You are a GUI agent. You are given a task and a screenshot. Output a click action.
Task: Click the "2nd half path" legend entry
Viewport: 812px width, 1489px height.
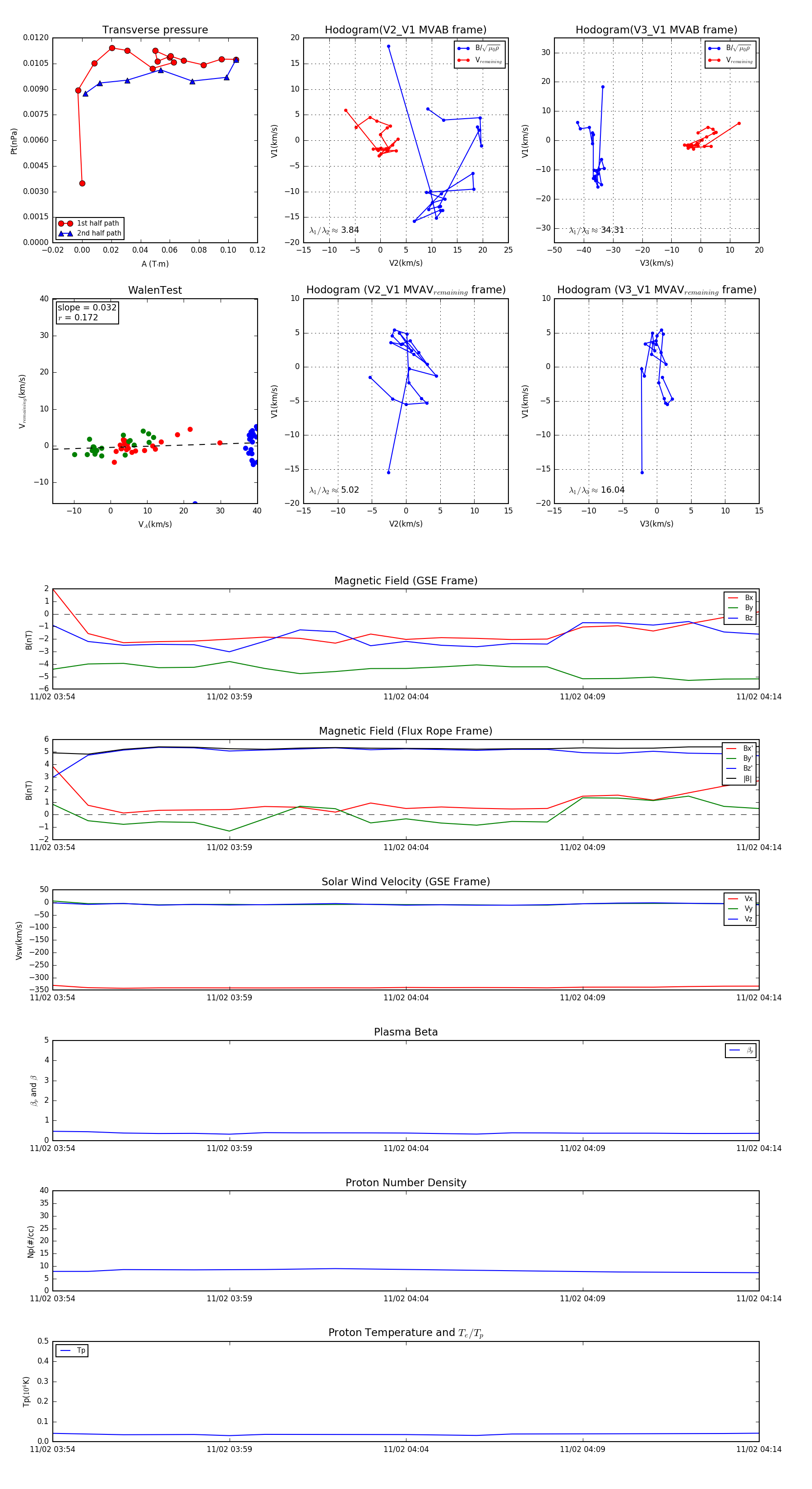click(x=90, y=234)
